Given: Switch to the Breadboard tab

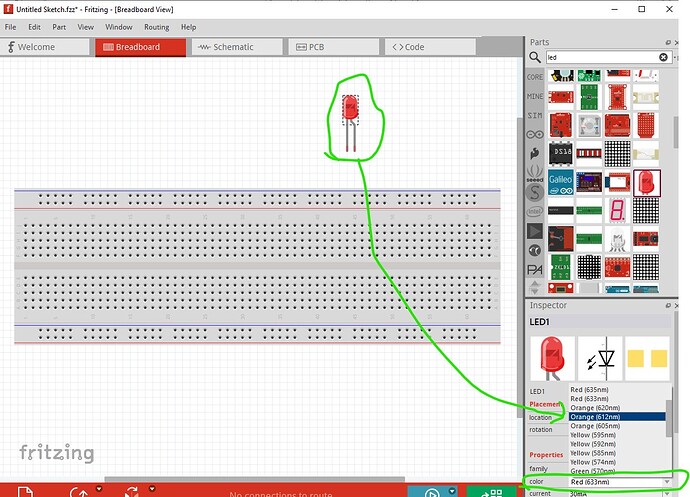Looking at the screenshot, I should coord(140,47).
